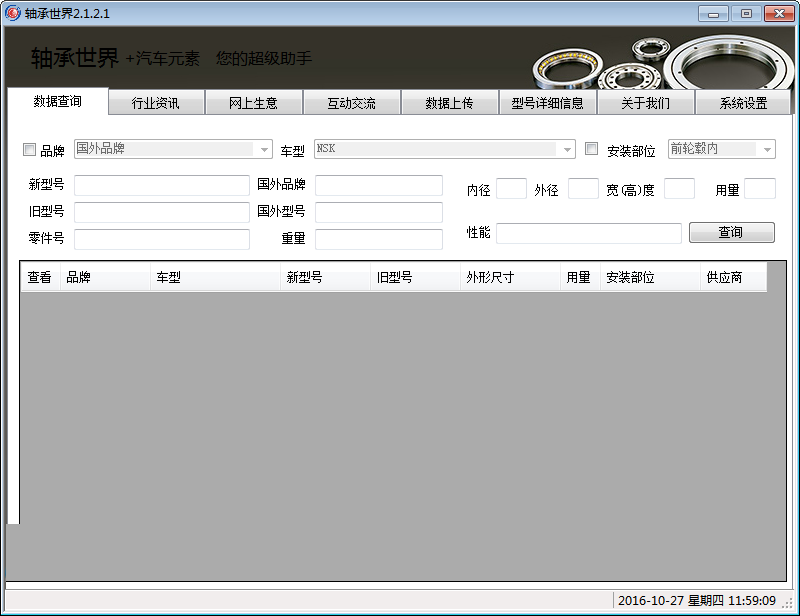This screenshot has width=800, height=616.
Task: Click the 内径 input box
Action: click(x=511, y=189)
